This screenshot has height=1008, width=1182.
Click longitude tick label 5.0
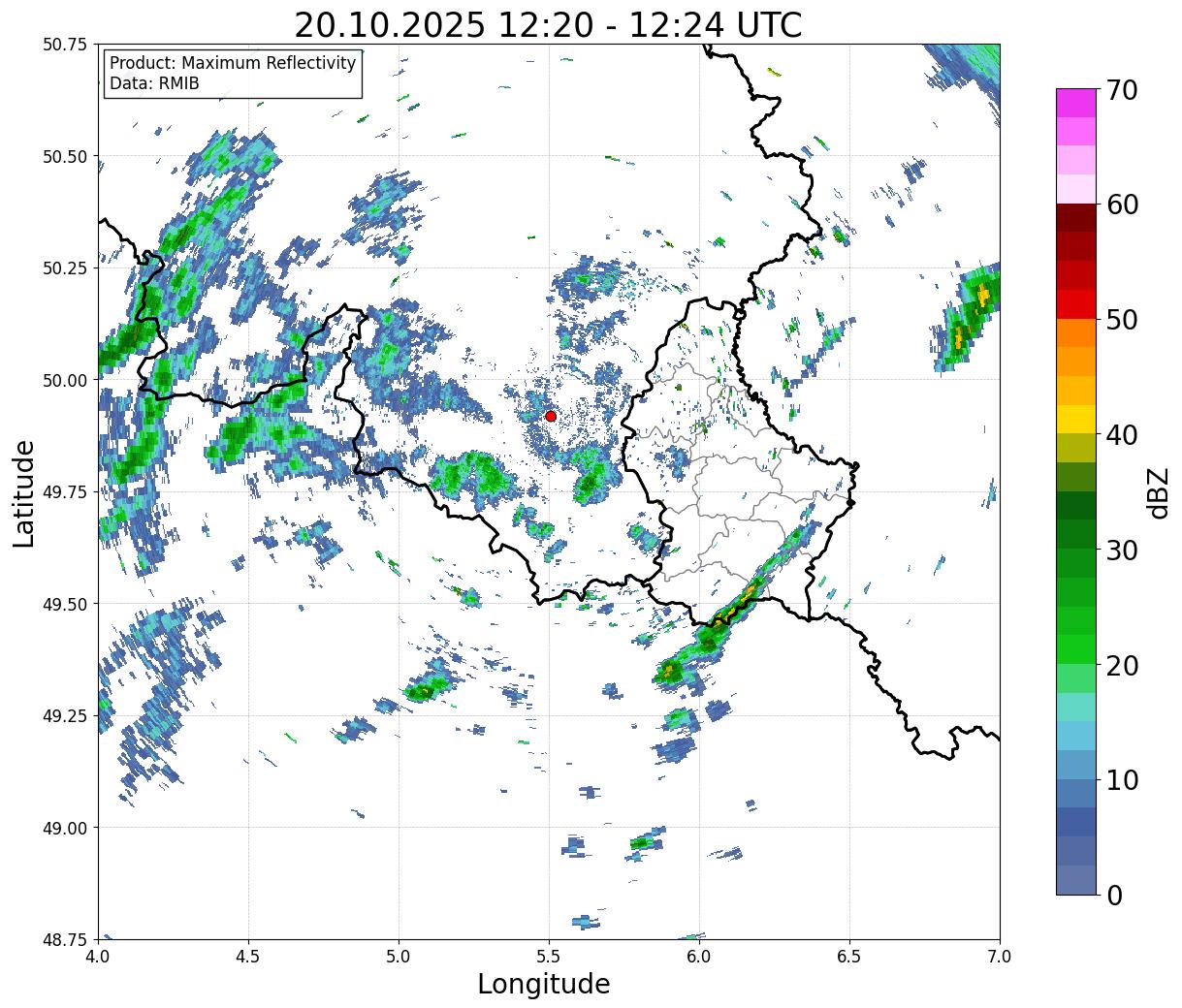pos(399,956)
